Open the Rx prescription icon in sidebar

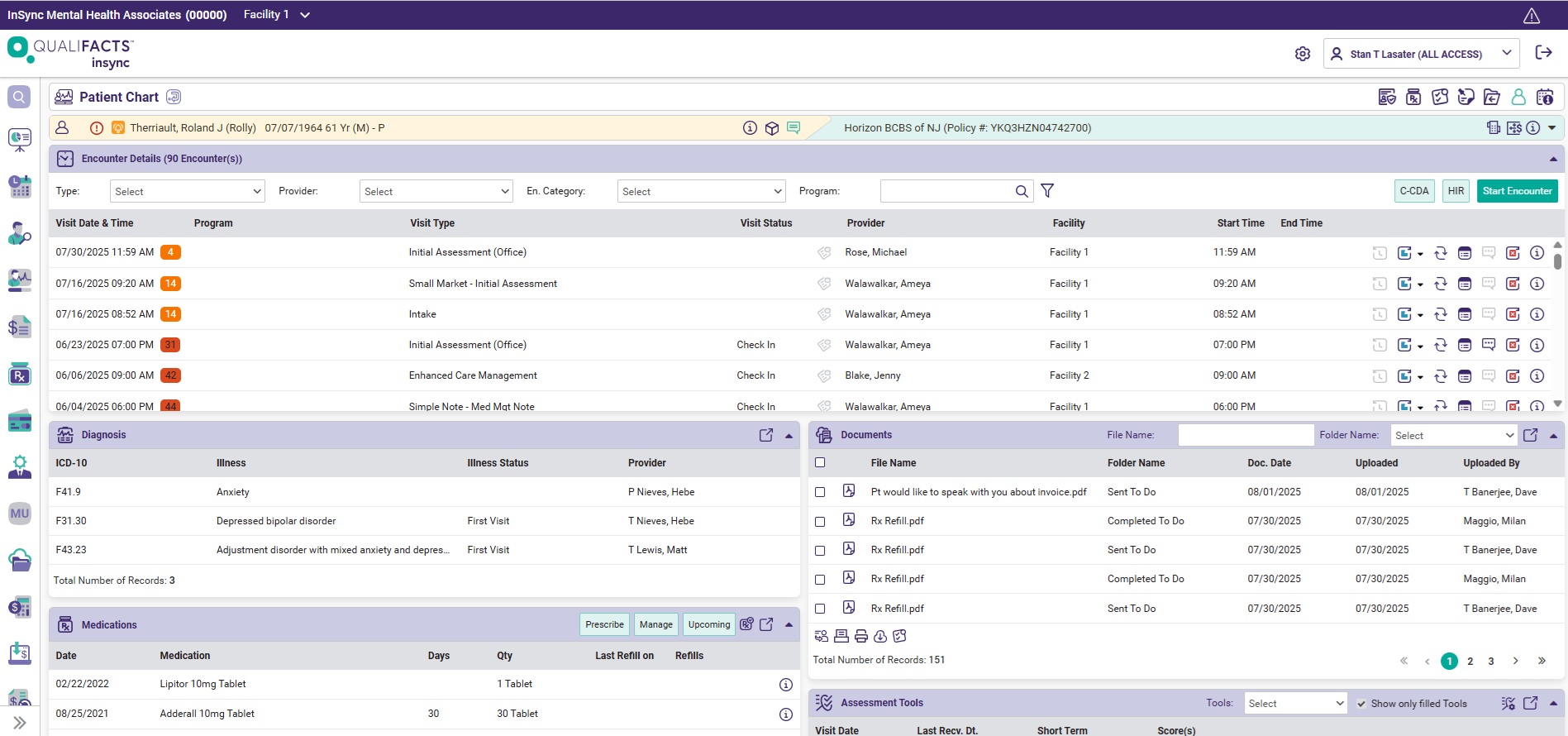point(19,375)
